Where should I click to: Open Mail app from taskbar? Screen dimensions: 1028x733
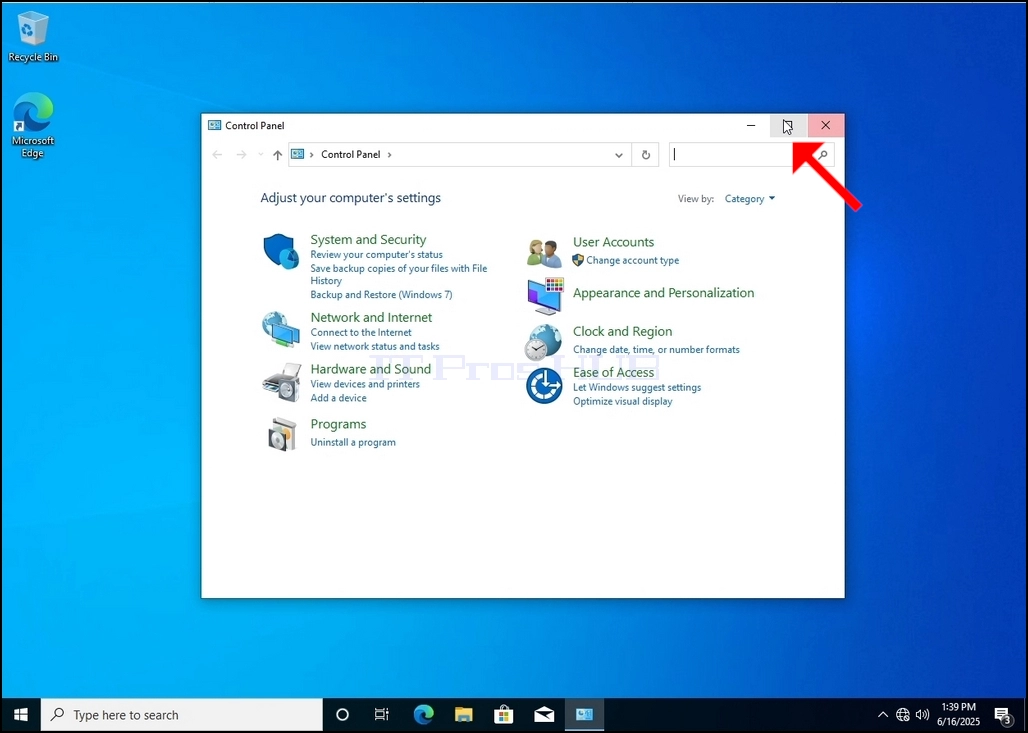tap(544, 715)
